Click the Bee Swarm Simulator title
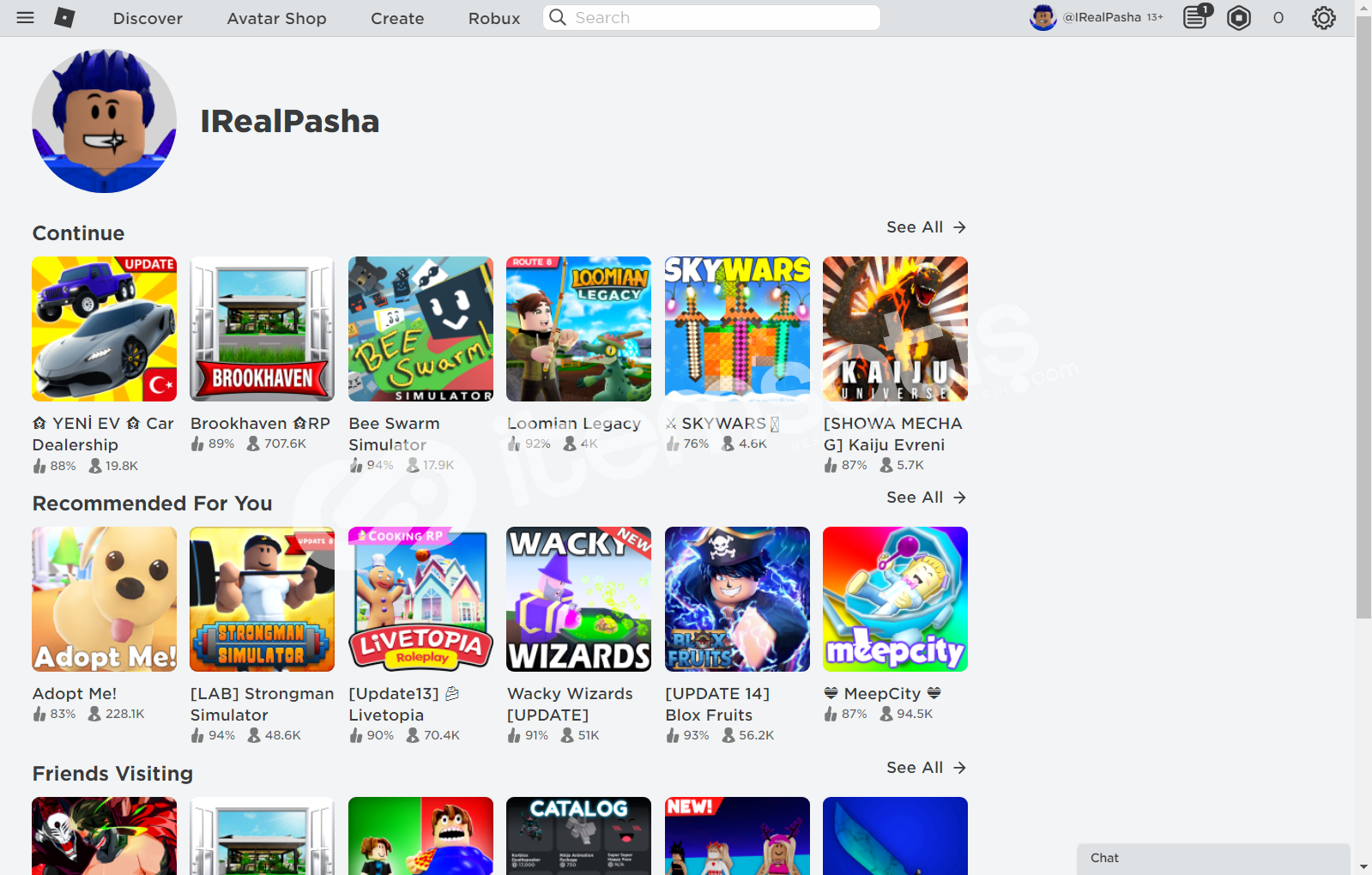This screenshot has width=1372, height=875. [x=394, y=434]
